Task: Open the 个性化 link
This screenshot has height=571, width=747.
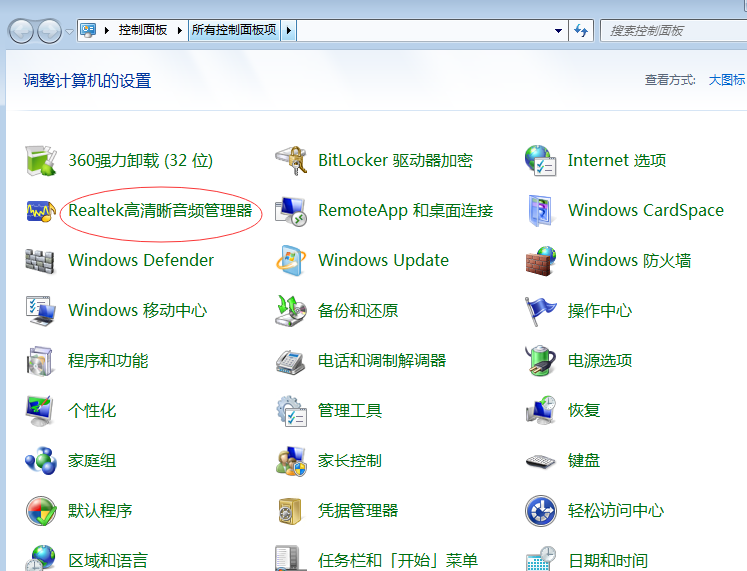Action: 92,411
